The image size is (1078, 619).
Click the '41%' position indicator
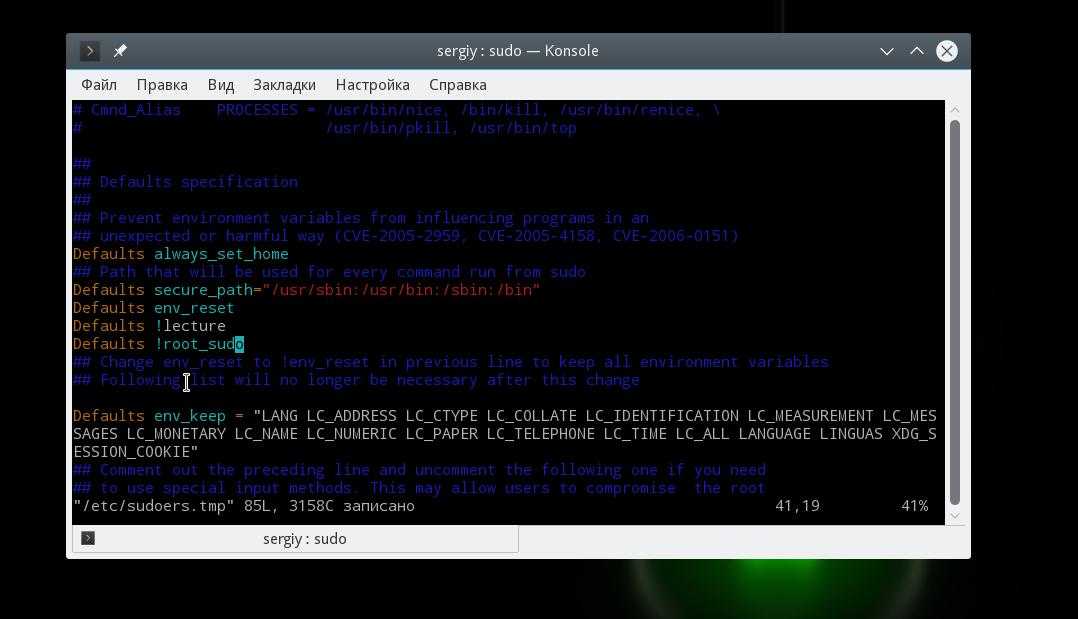pos(914,506)
